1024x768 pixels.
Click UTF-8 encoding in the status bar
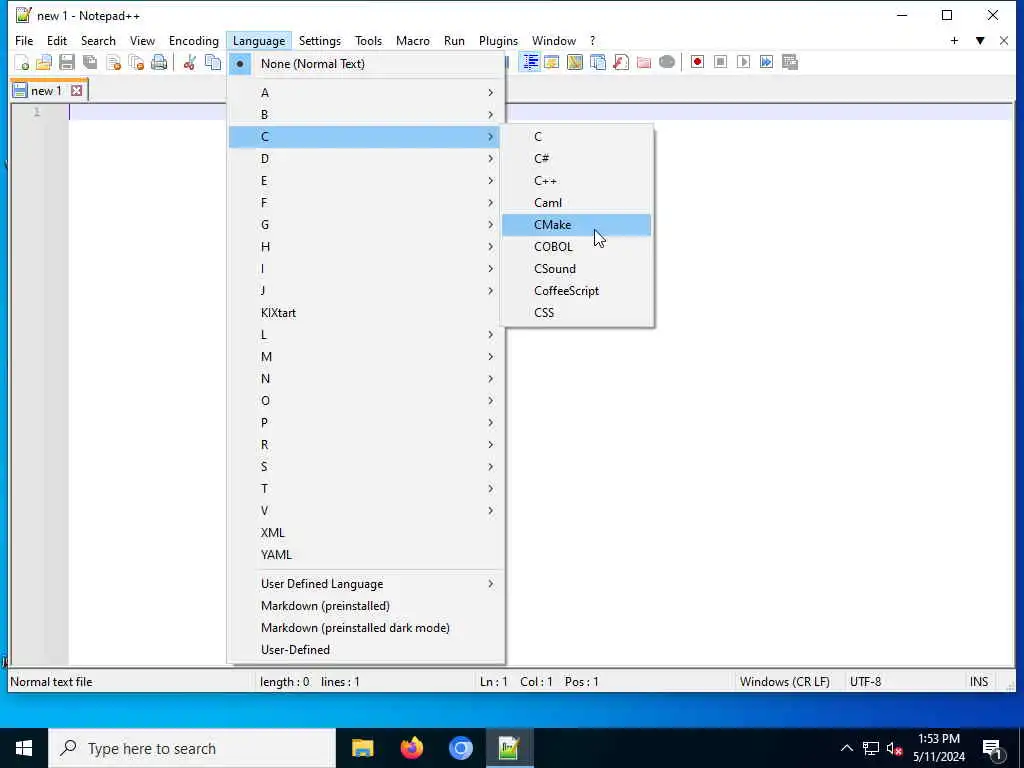[865, 682]
